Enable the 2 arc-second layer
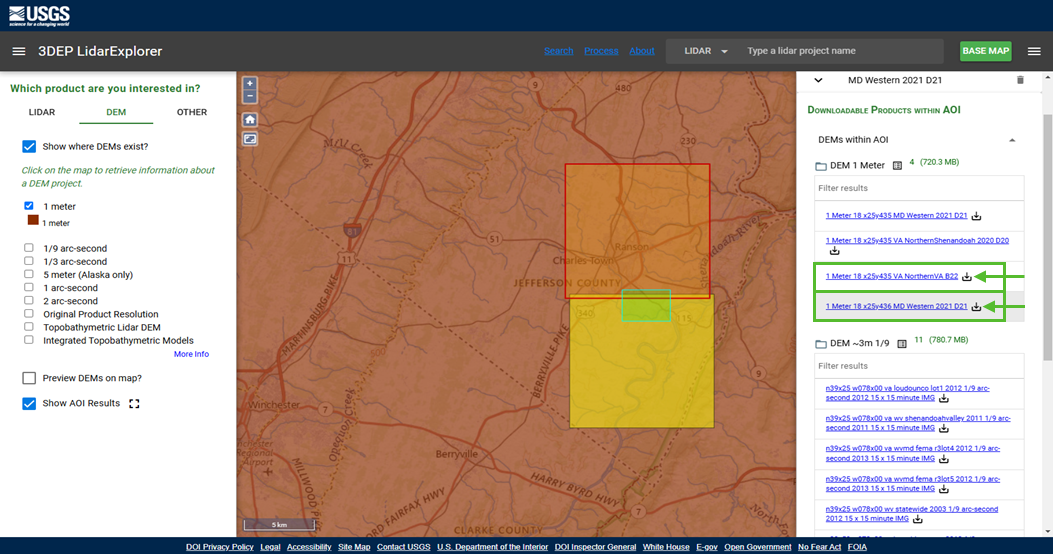 [x=29, y=300]
